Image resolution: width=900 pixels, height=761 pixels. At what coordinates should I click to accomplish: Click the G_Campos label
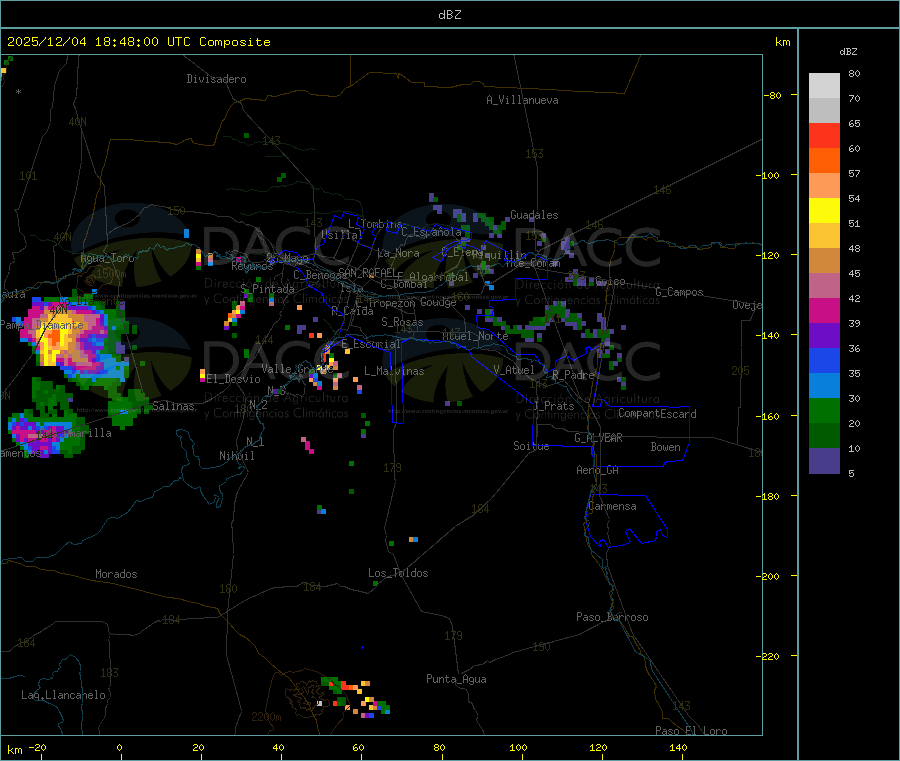[680, 292]
